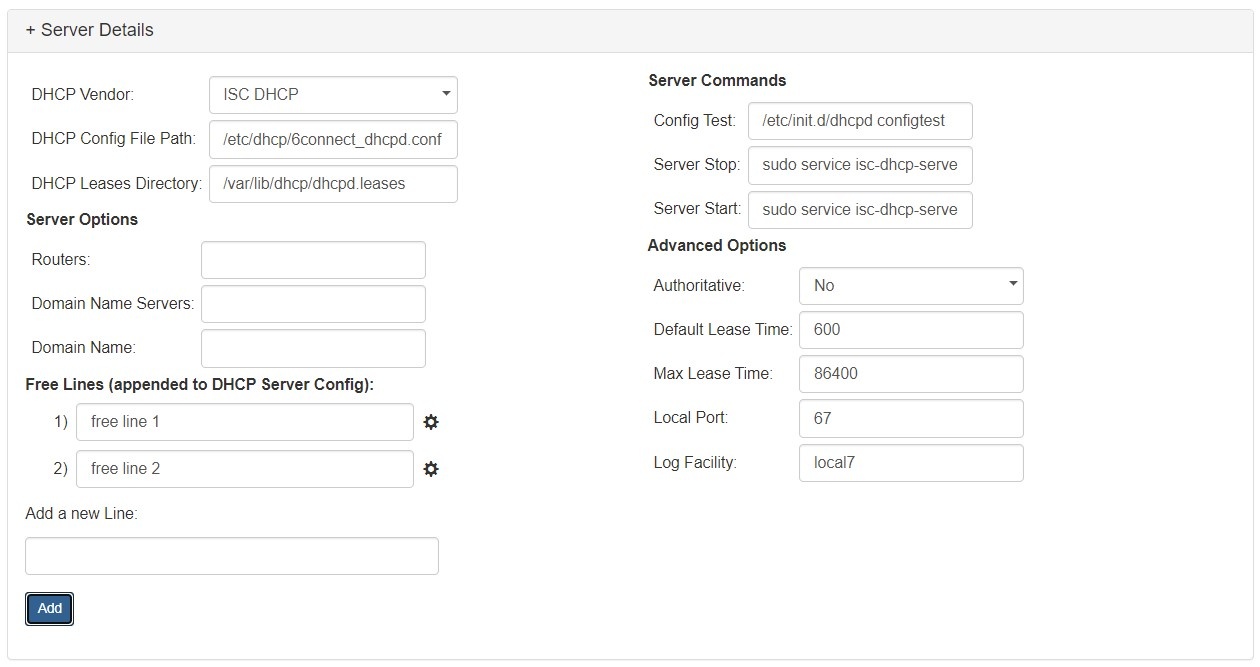Screen dimensions: 1260x667
Task: Edit the Max Lease Time value
Action: (910, 374)
